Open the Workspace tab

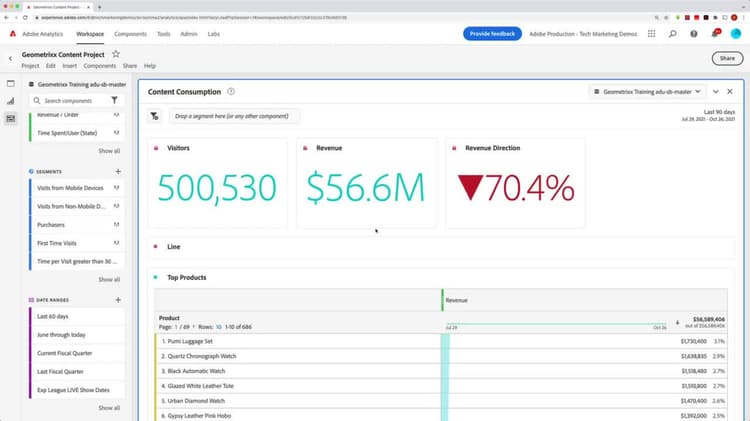[x=90, y=34]
